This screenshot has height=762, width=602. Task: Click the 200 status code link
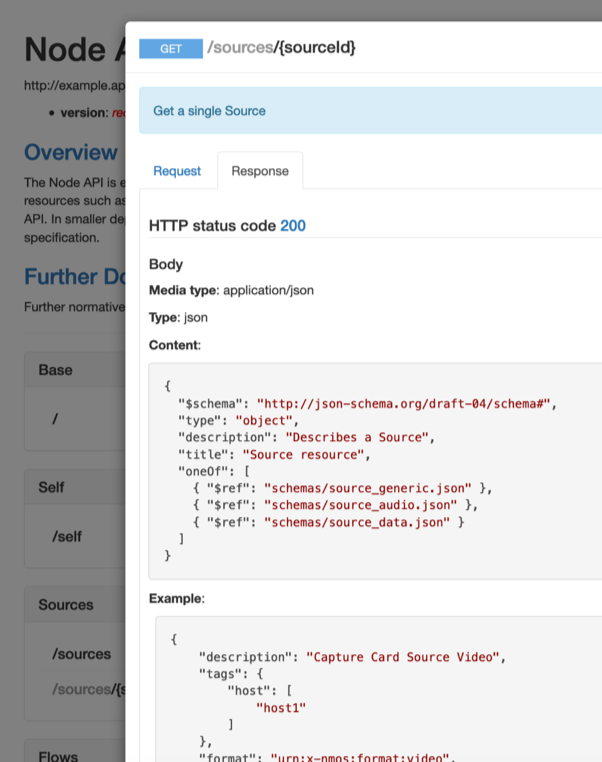tap(293, 226)
